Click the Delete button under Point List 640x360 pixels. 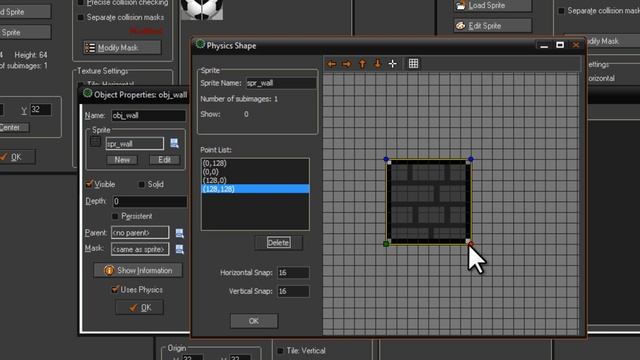[x=279, y=243]
